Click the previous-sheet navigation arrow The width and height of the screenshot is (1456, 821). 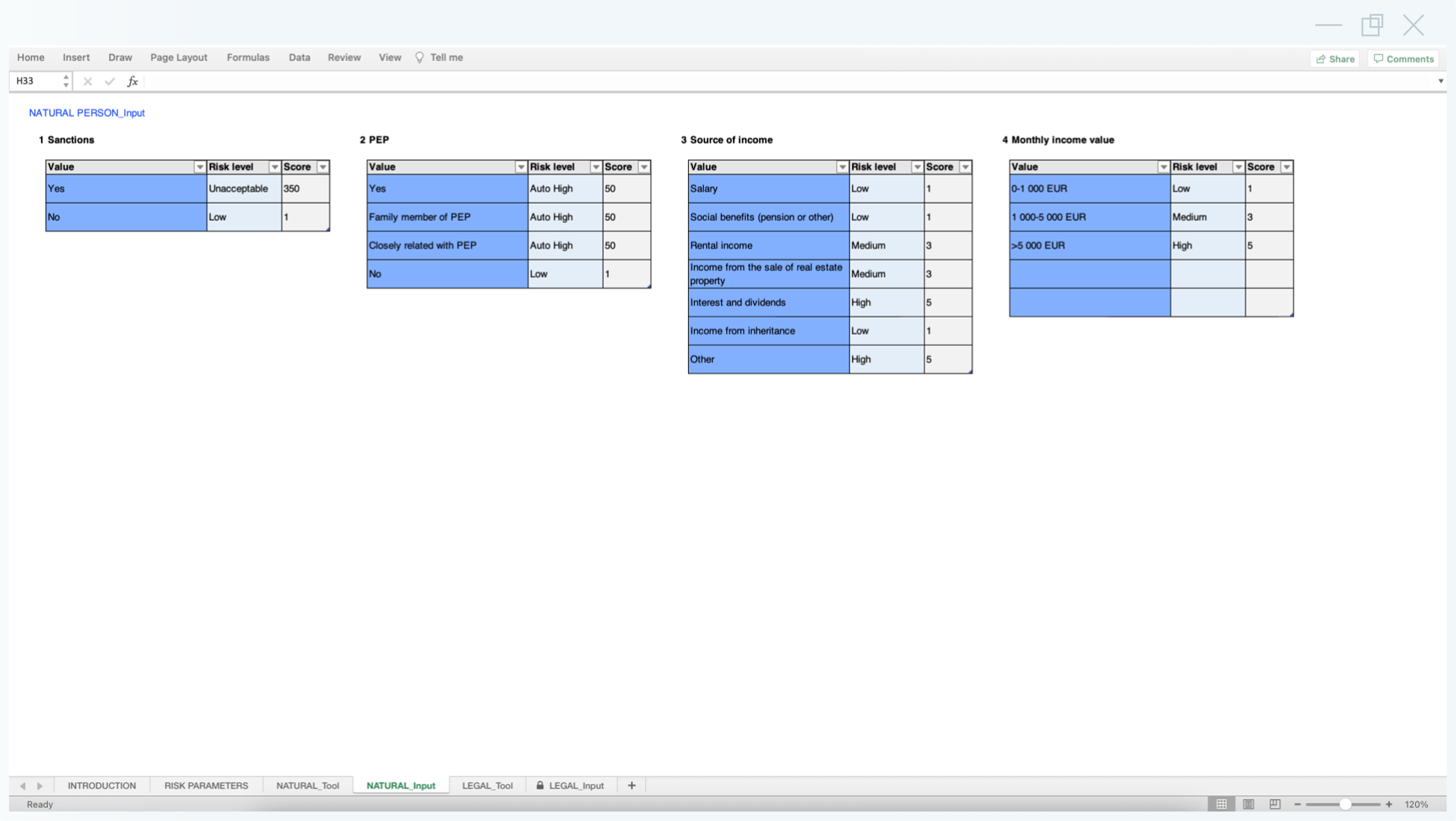pyautogui.click(x=23, y=785)
